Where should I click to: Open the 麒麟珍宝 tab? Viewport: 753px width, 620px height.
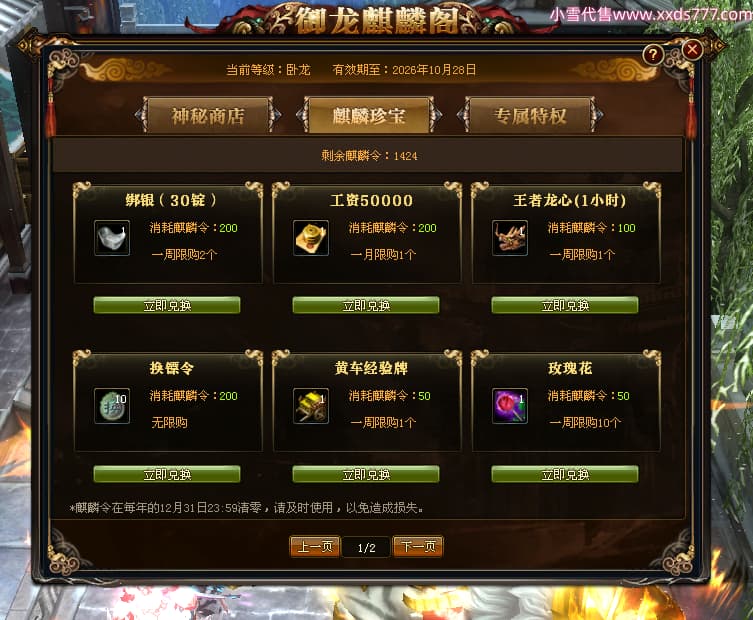369,115
